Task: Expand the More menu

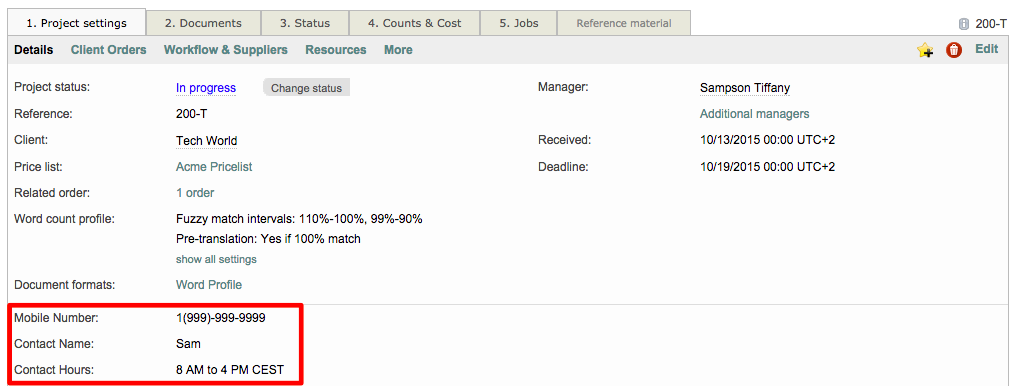Action: 398,50
